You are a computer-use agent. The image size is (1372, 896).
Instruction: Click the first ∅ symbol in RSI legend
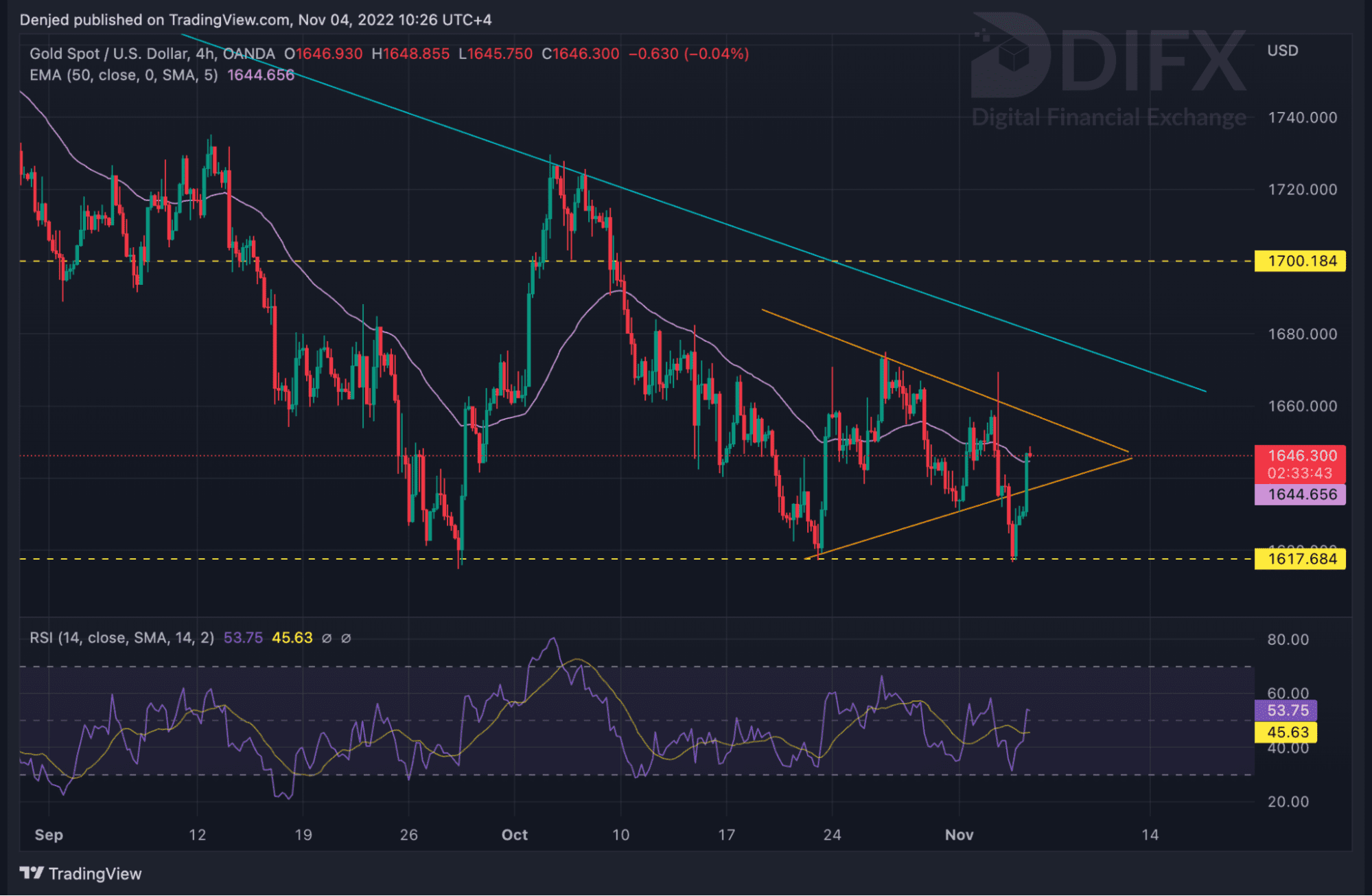[x=327, y=638]
